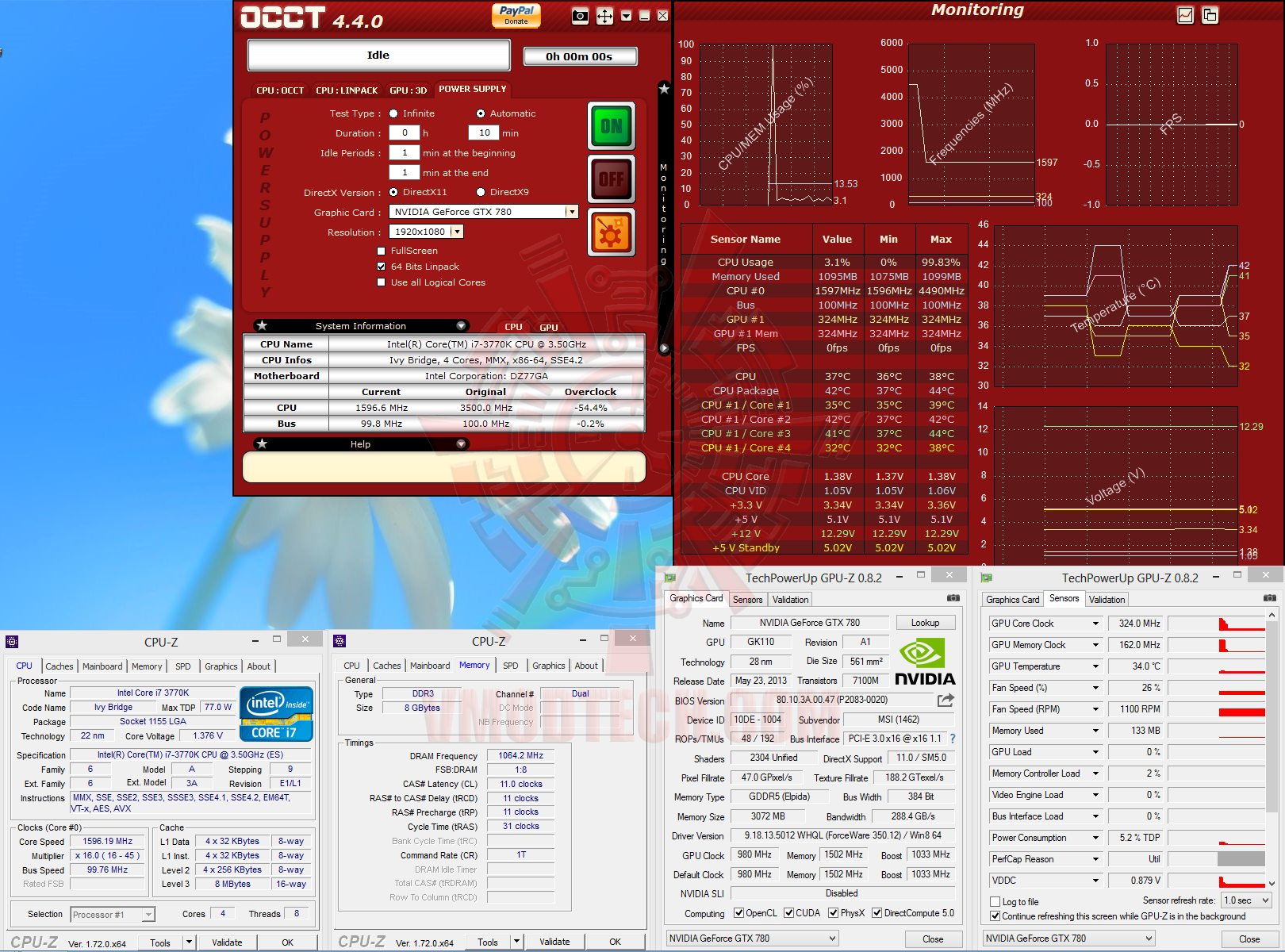
Task: Select the Infinite test type
Action: coord(393,113)
